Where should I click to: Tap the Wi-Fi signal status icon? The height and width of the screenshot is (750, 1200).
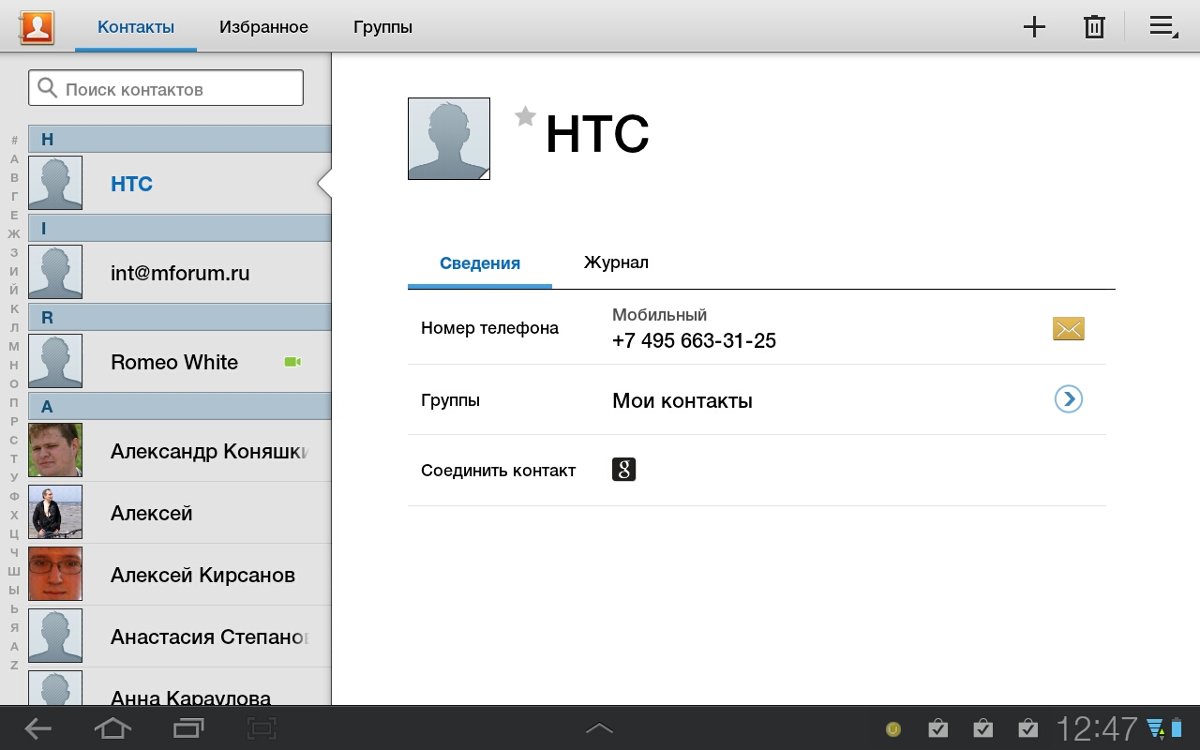pos(1157,728)
